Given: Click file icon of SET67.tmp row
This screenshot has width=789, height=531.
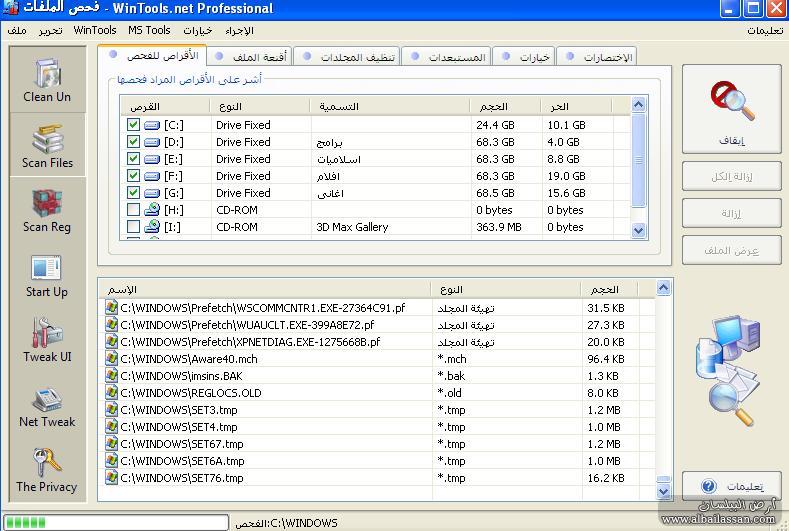Looking at the screenshot, I should click(111, 444).
